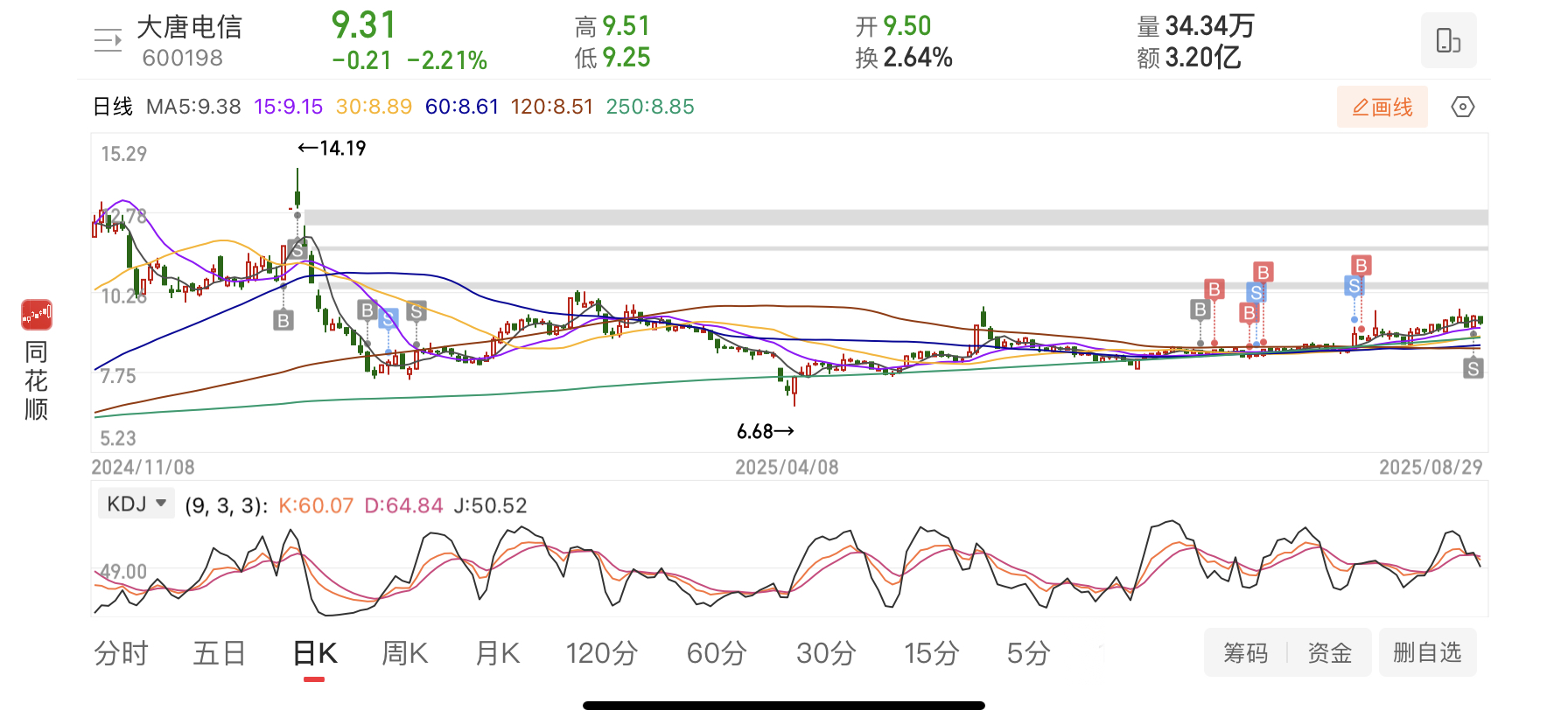
Task: Click the MA 120:8.51 brown label
Action: tap(551, 107)
